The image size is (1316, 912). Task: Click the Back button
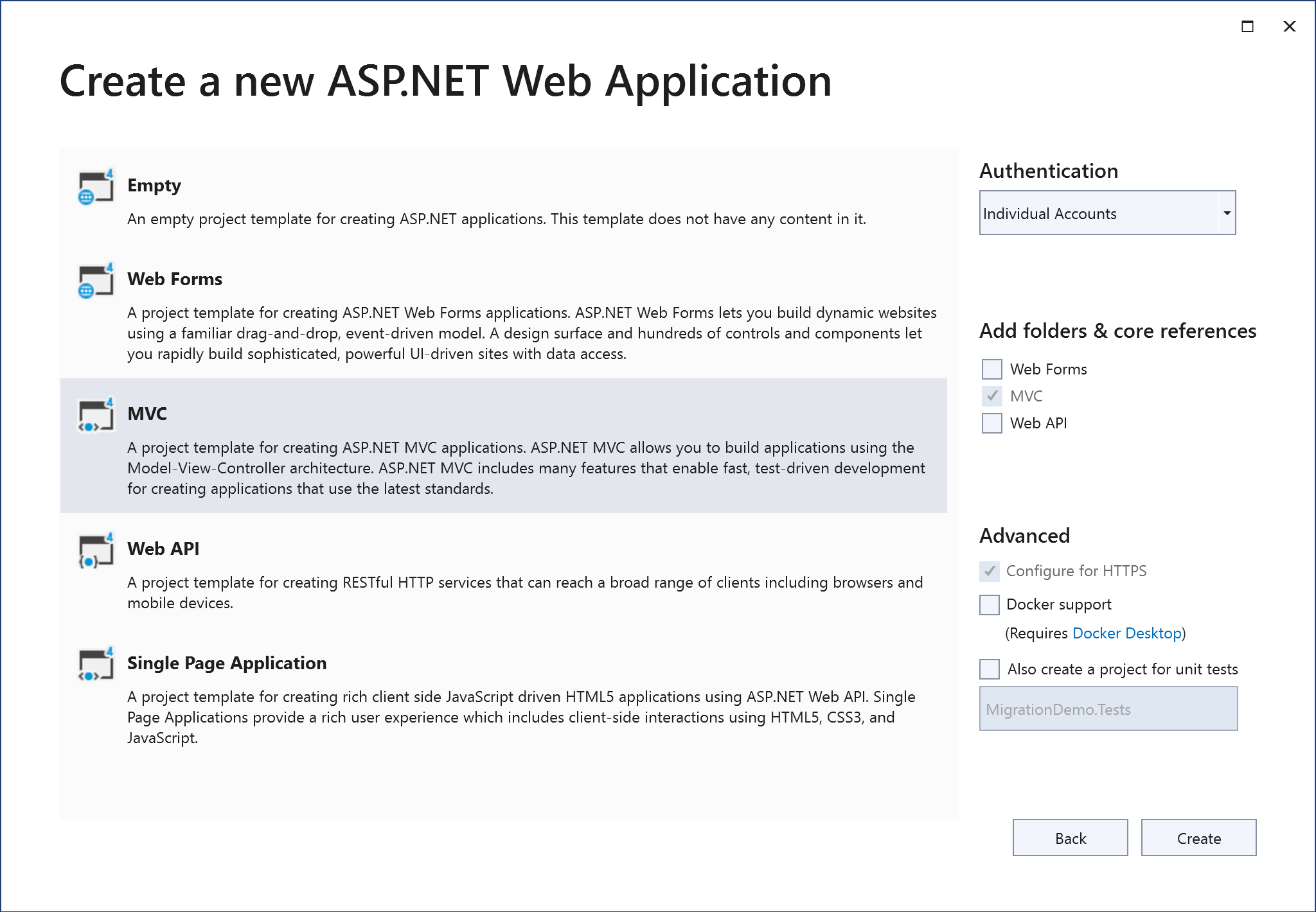tap(1071, 837)
